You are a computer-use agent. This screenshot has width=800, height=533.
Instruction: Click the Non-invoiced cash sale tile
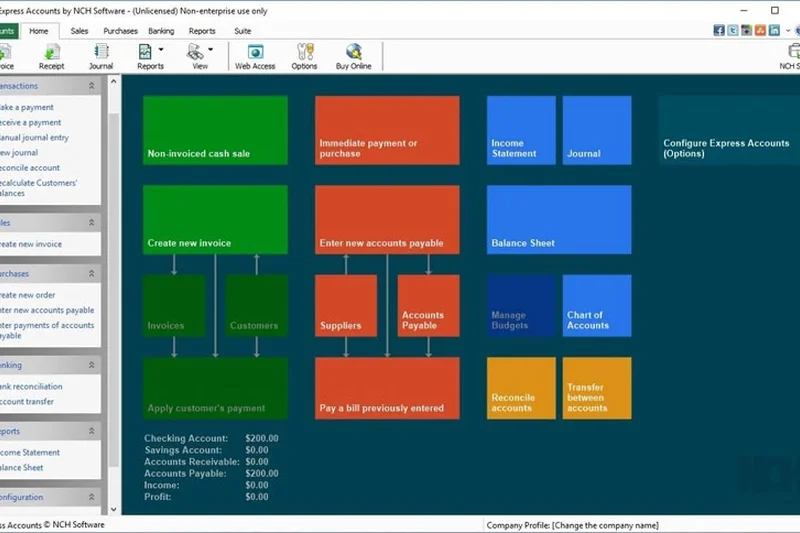[x=215, y=130]
